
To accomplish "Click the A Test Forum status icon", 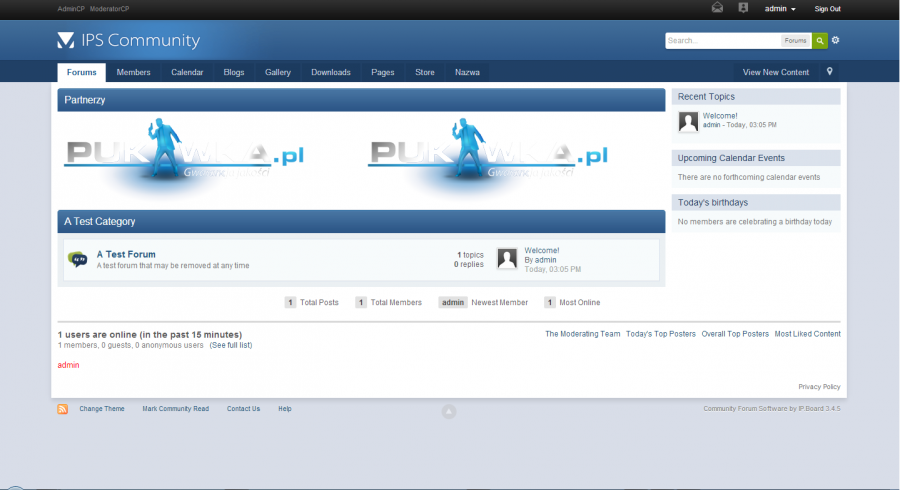I will tap(77, 259).
